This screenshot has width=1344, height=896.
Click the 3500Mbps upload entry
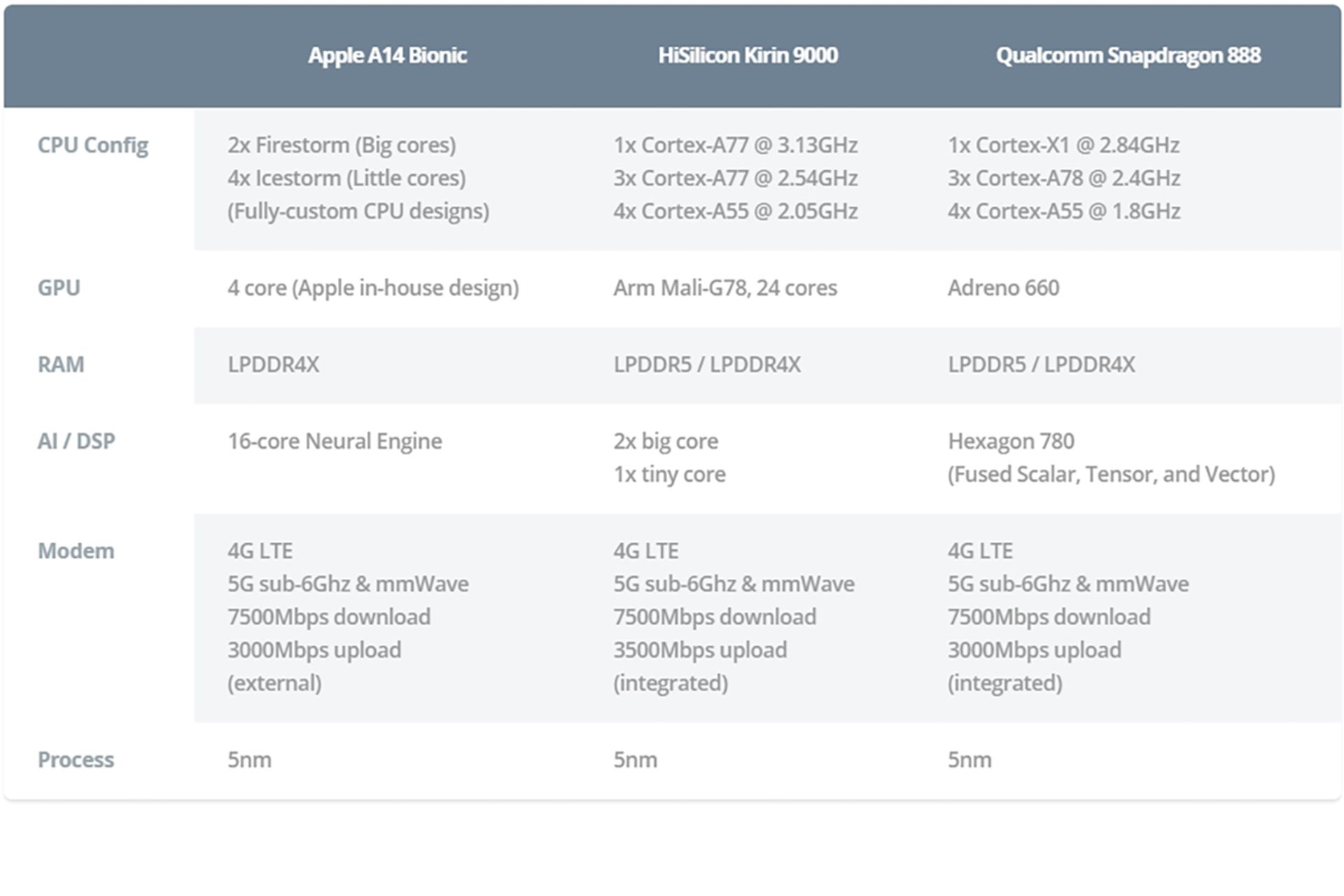(x=700, y=650)
